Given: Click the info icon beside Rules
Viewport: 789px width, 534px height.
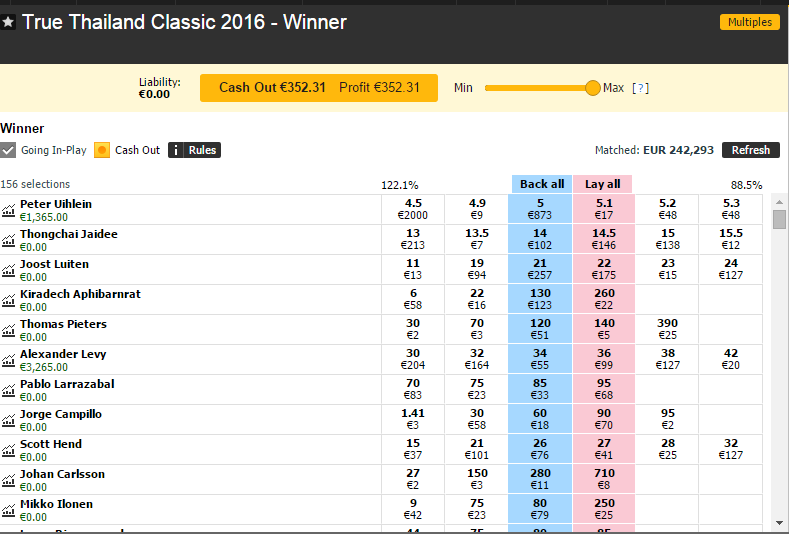Looking at the screenshot, I should click(175, 150).
